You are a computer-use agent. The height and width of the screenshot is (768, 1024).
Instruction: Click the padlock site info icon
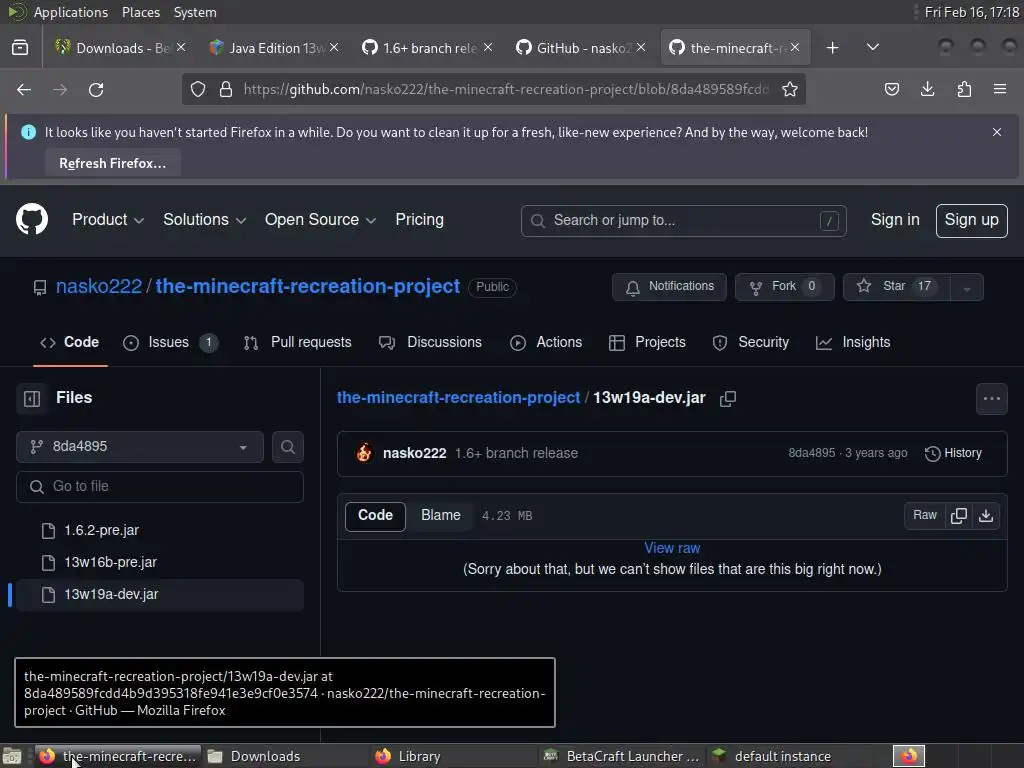click(226, 89)
